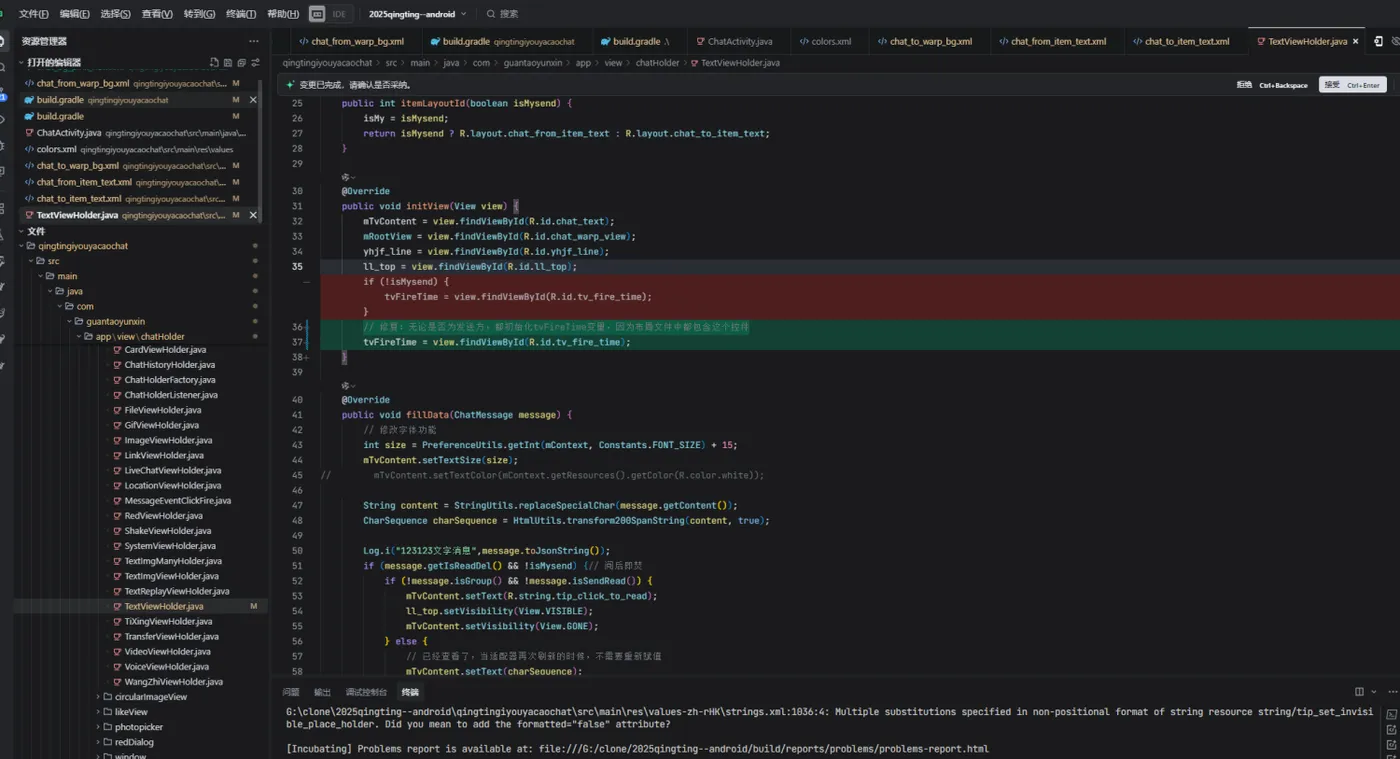Collapse the 打开的编辑器 section
1400x759 pixels.
(x=54, y=63)
